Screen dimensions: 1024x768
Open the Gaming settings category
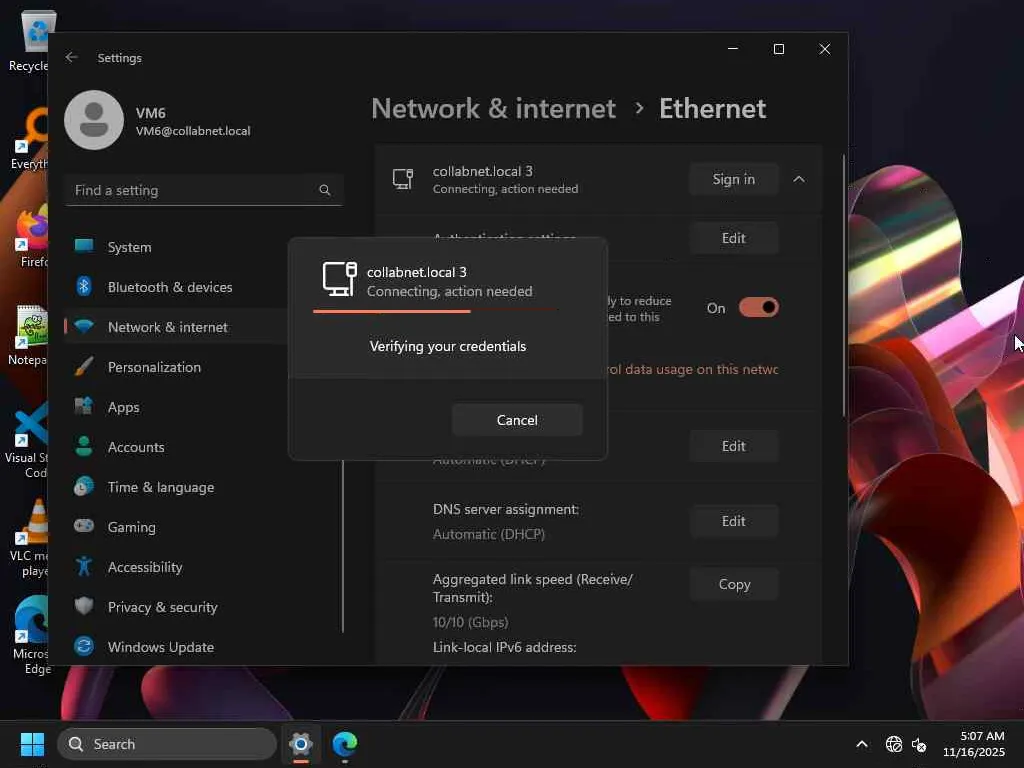[x=202, y=527]
